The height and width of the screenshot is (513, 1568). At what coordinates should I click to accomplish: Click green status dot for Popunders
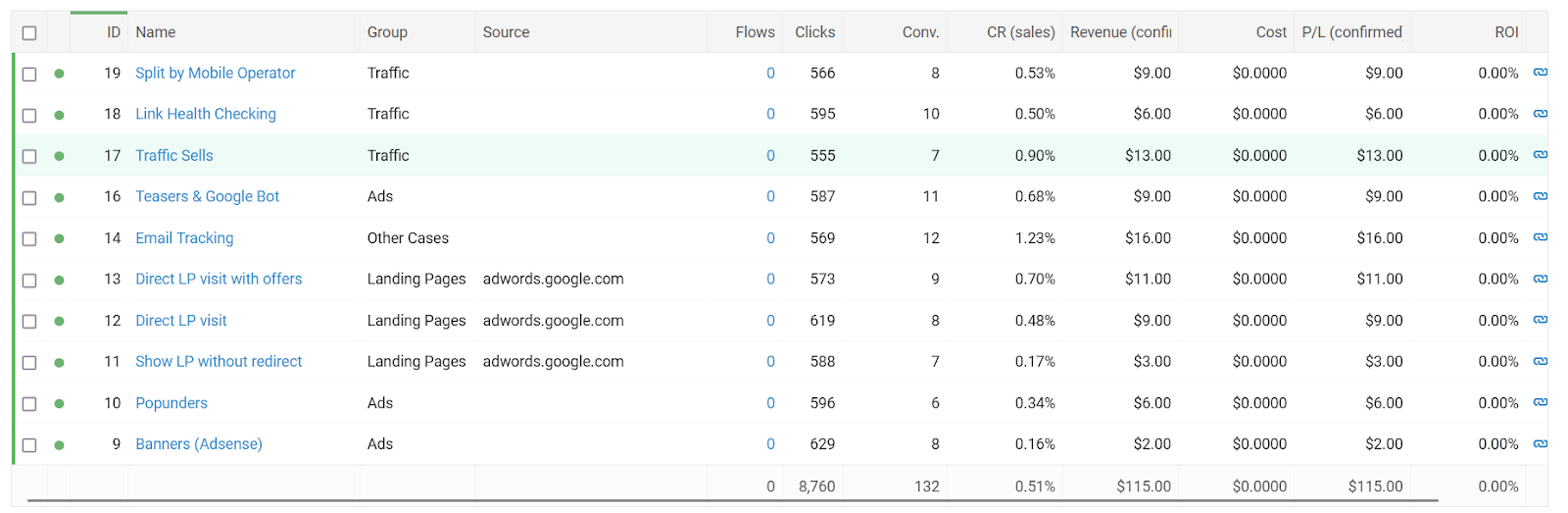pos(59,403)
